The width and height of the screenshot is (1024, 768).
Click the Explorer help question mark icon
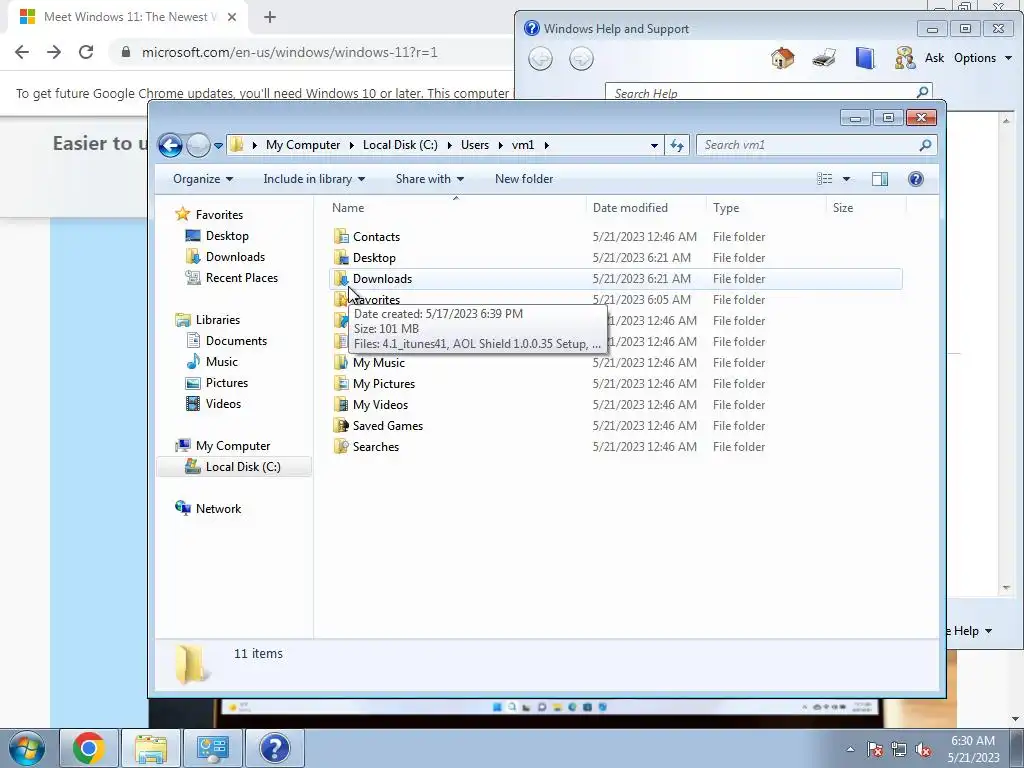pos(916,179)
